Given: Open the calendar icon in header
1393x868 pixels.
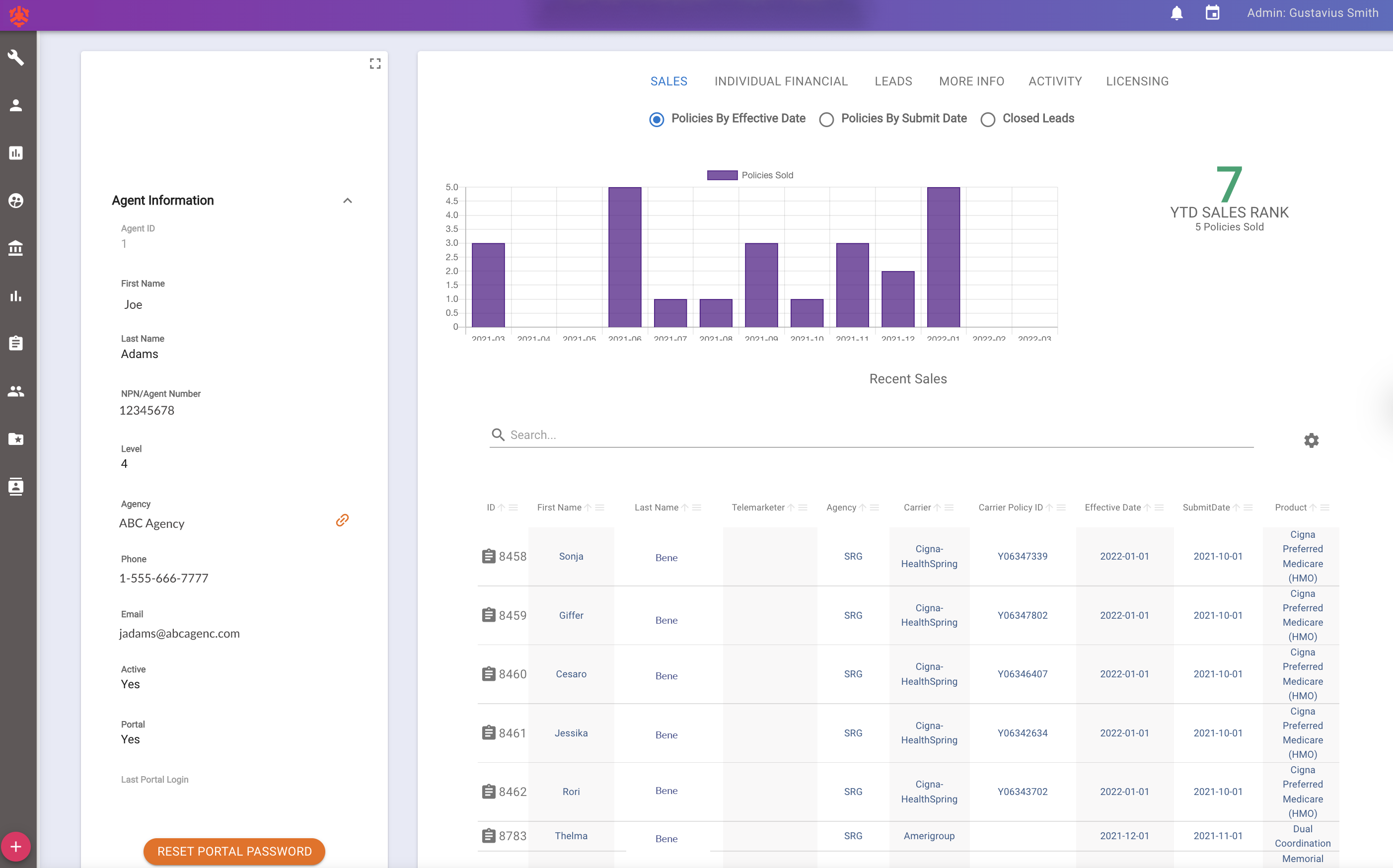Looking at the screenshot, I should pyautogui.click(x=1212, y=13).
